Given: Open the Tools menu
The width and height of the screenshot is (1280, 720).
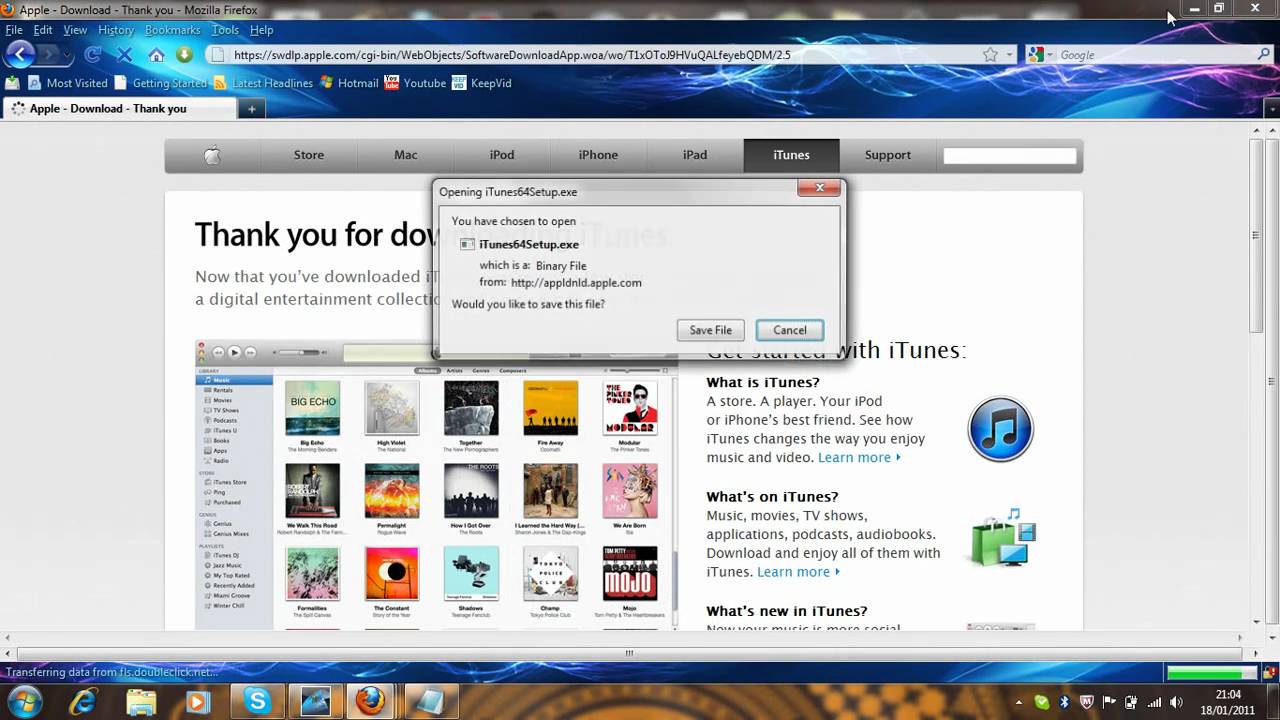Looking at the screenshot, I should pos(225,30).
